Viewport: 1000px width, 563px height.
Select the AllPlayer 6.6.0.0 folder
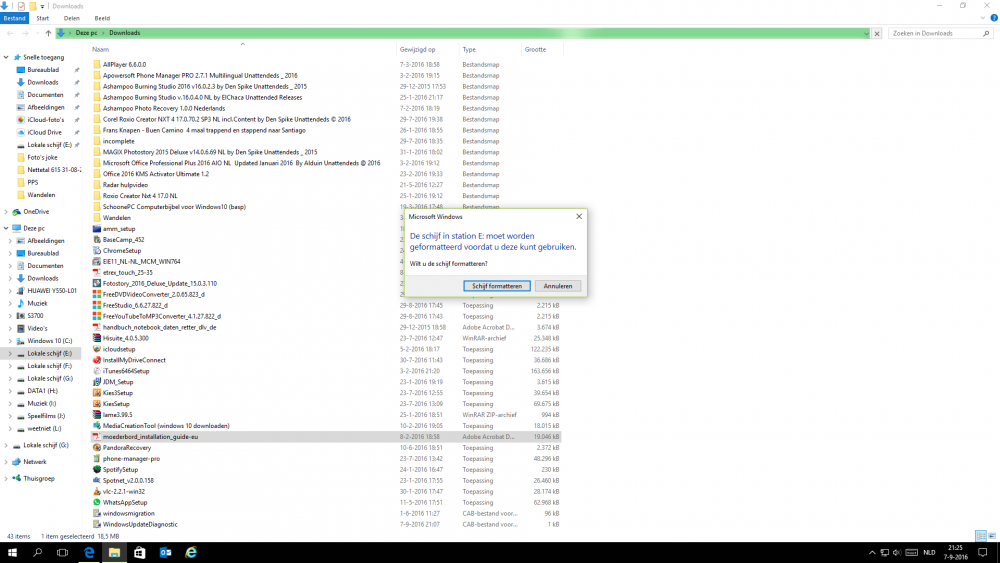[x=124, y=64]
